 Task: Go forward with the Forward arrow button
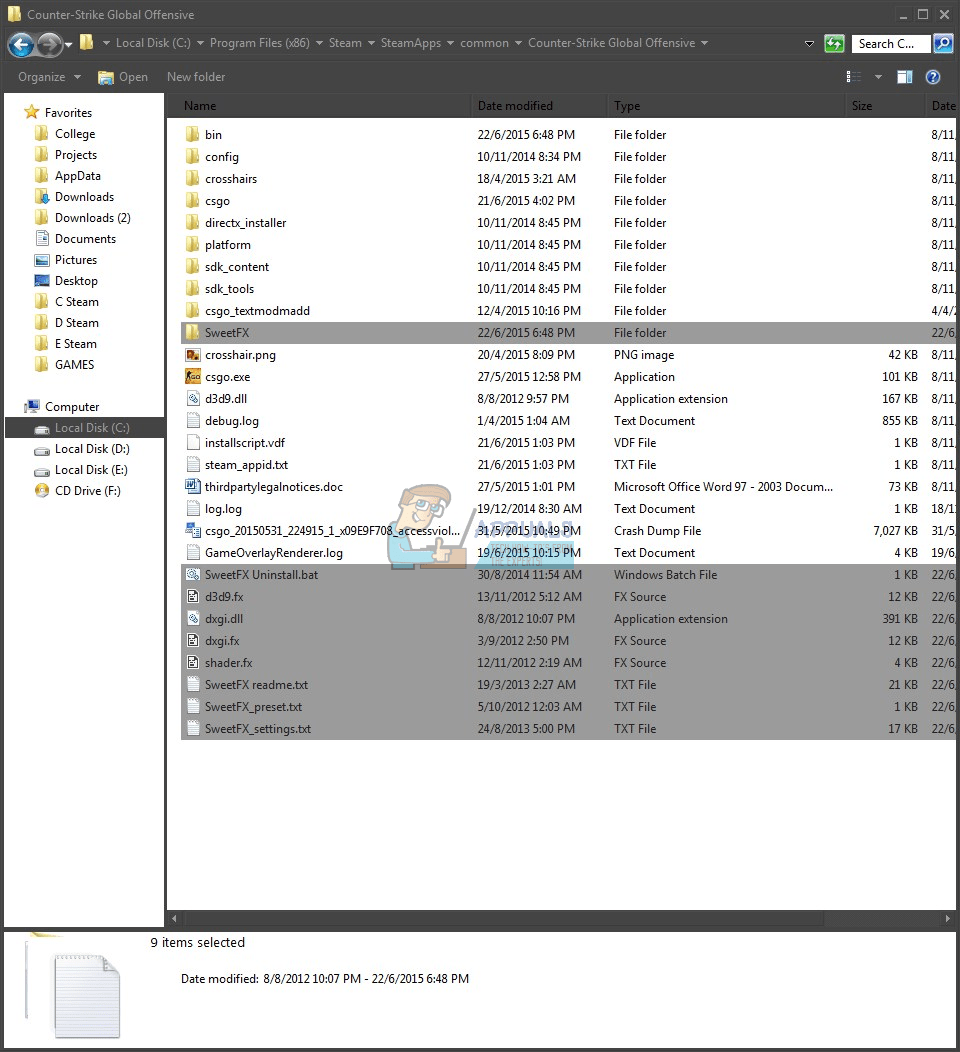pos(49,44)
